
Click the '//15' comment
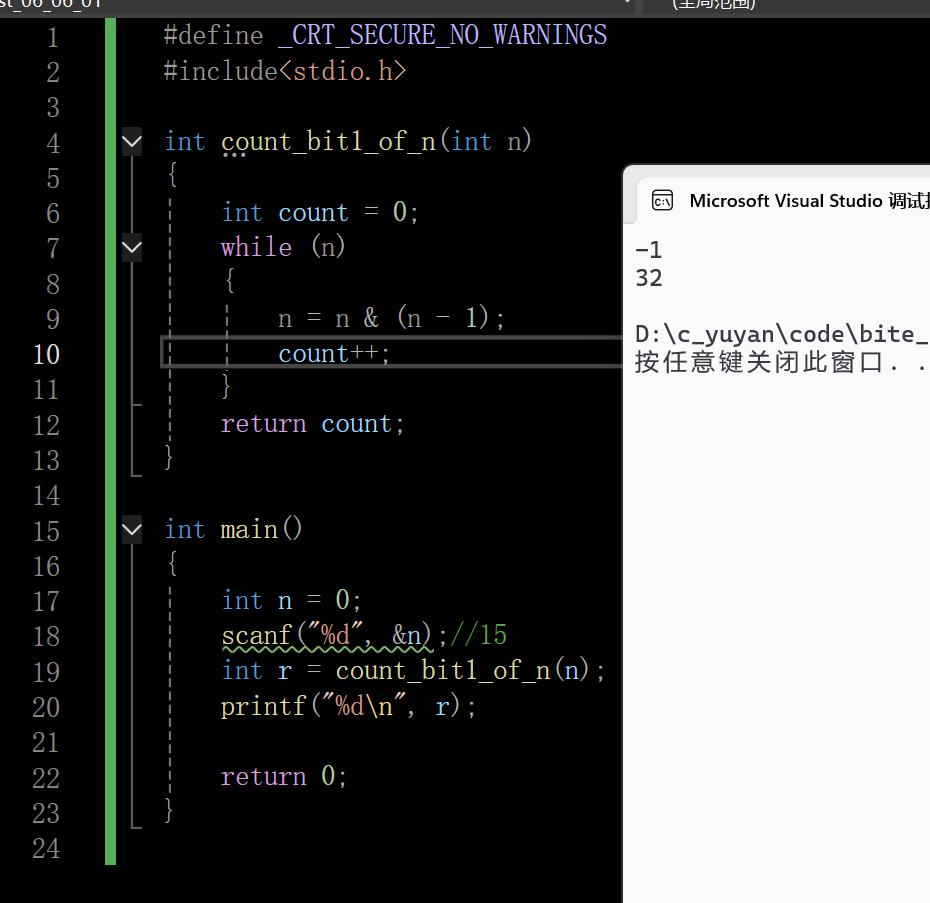pos(479,635)
